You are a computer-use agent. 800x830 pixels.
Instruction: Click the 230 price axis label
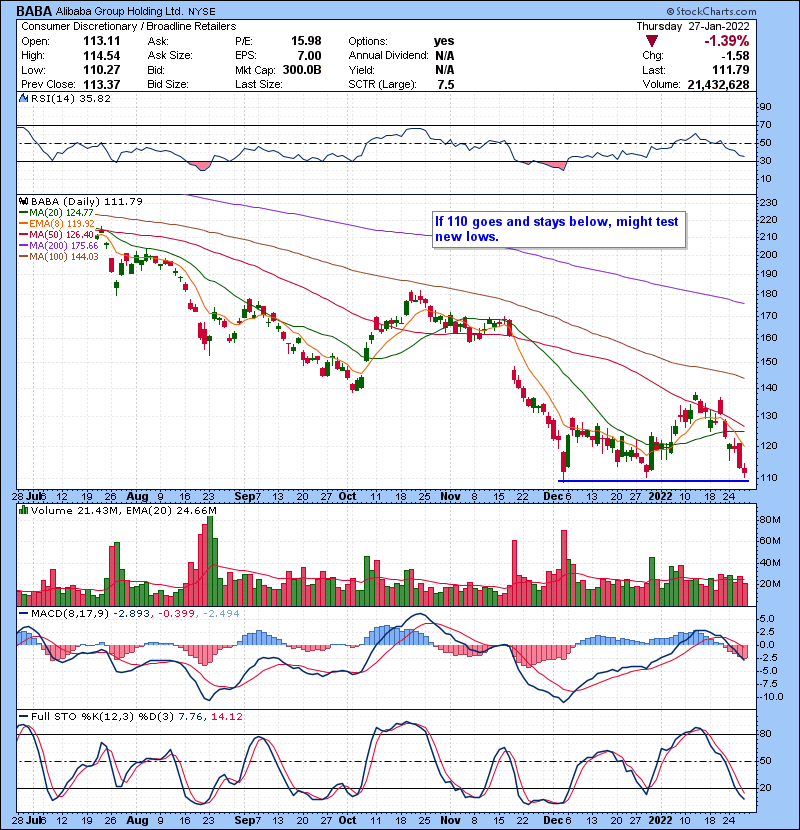click(769, 203)
